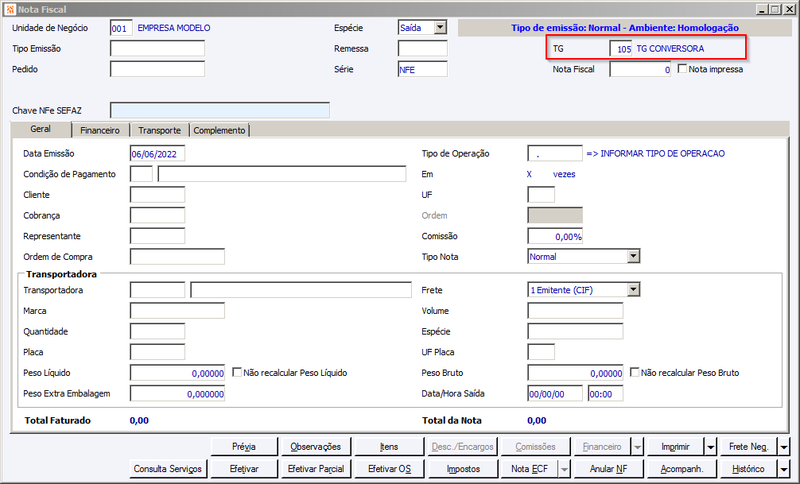This screenshot has width=800, height=484.
Task: Click the Marca input field
Action: tap(177, 311)
